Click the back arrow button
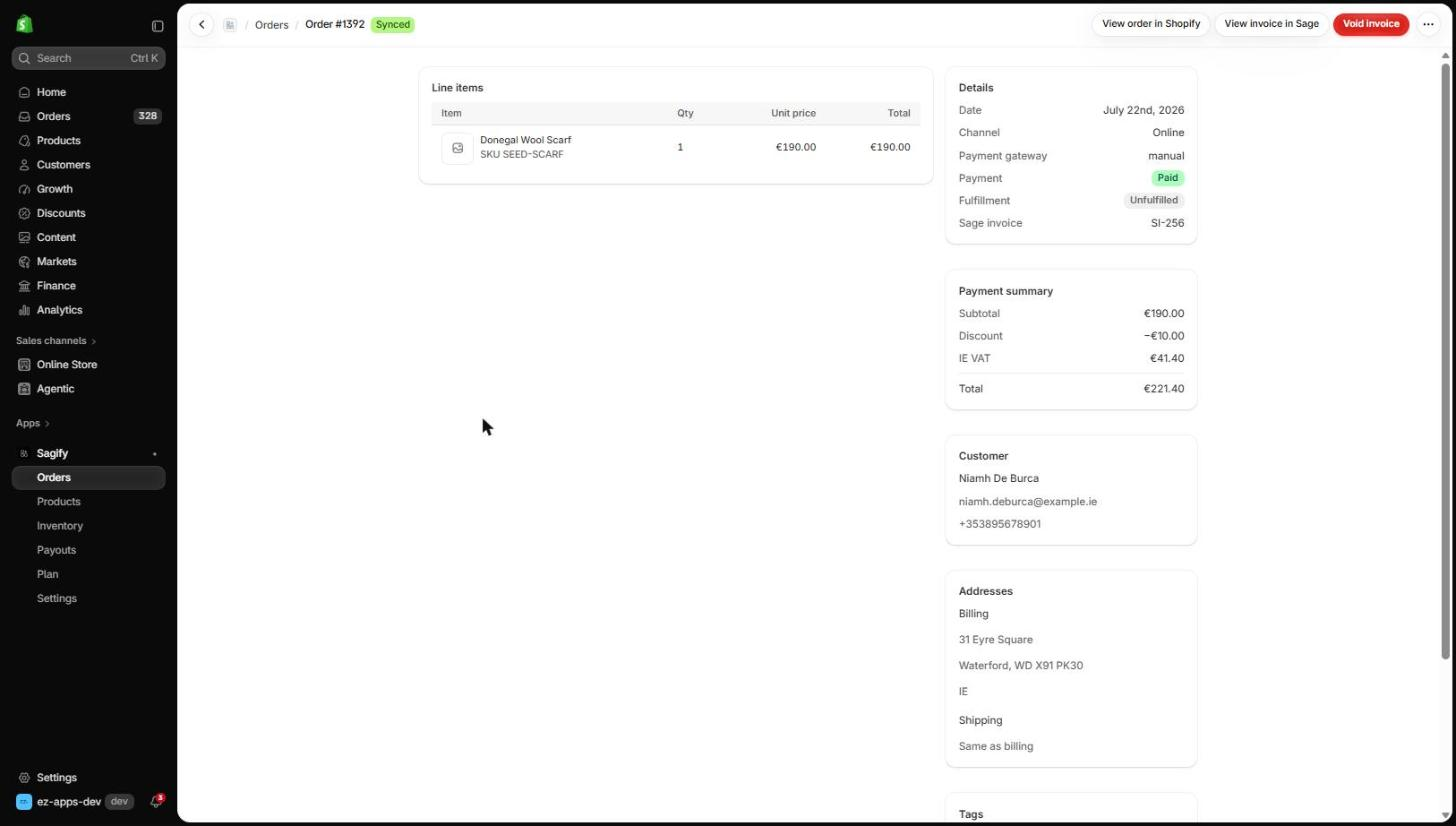This screenshot has height=826, width=1456. coord(201,24)
